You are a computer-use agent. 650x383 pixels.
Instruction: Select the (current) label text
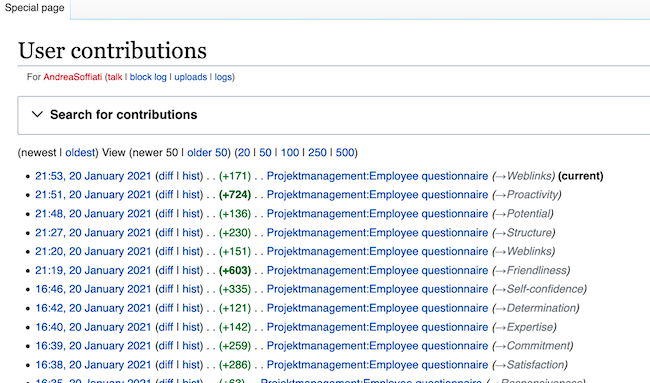(580, 176)
